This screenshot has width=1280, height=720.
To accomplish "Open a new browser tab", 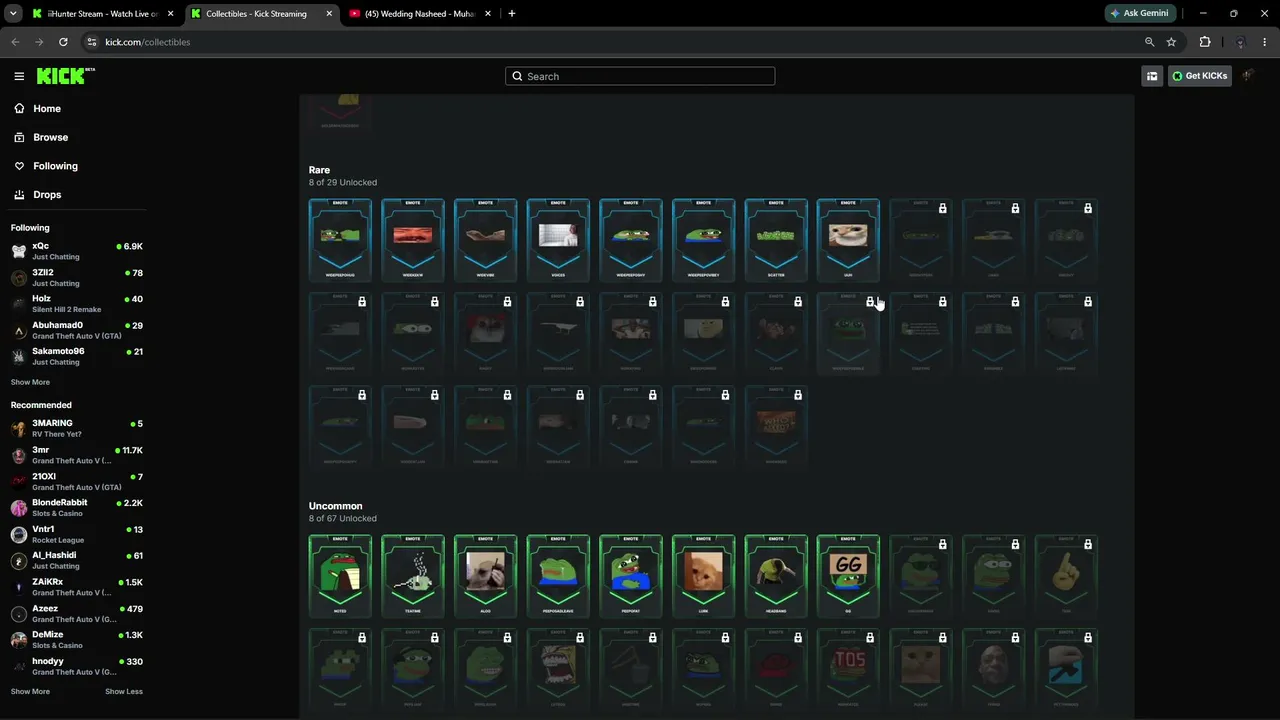I will pyautogui.click(x=512, y=14).
